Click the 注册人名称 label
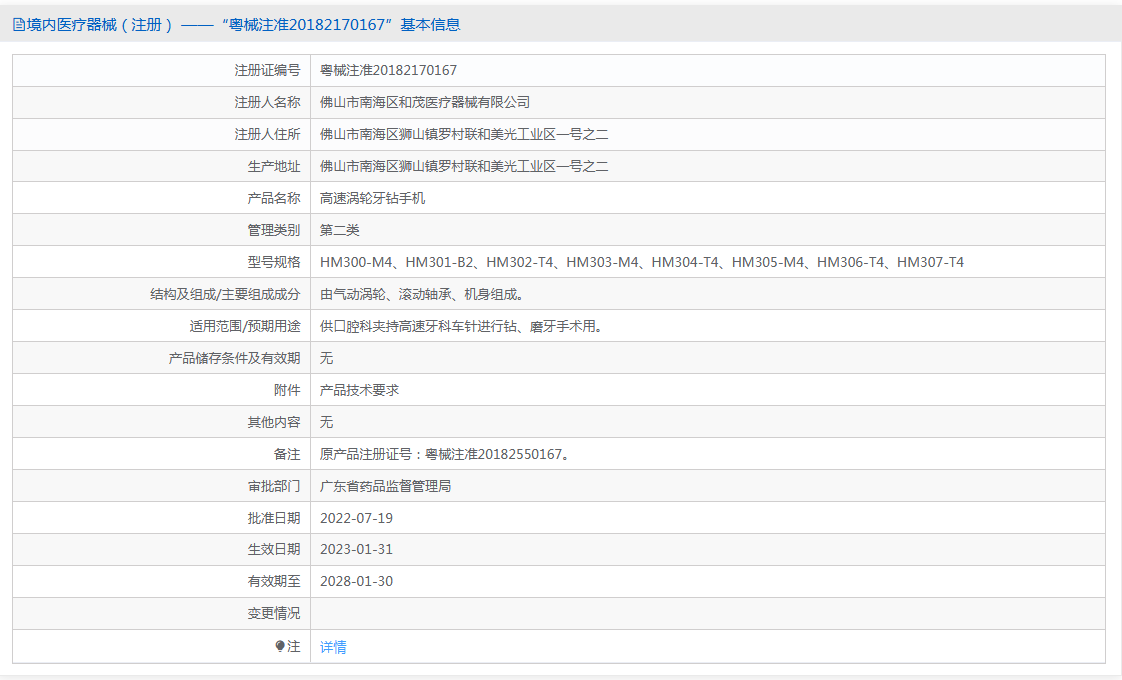 pos(268,102)
